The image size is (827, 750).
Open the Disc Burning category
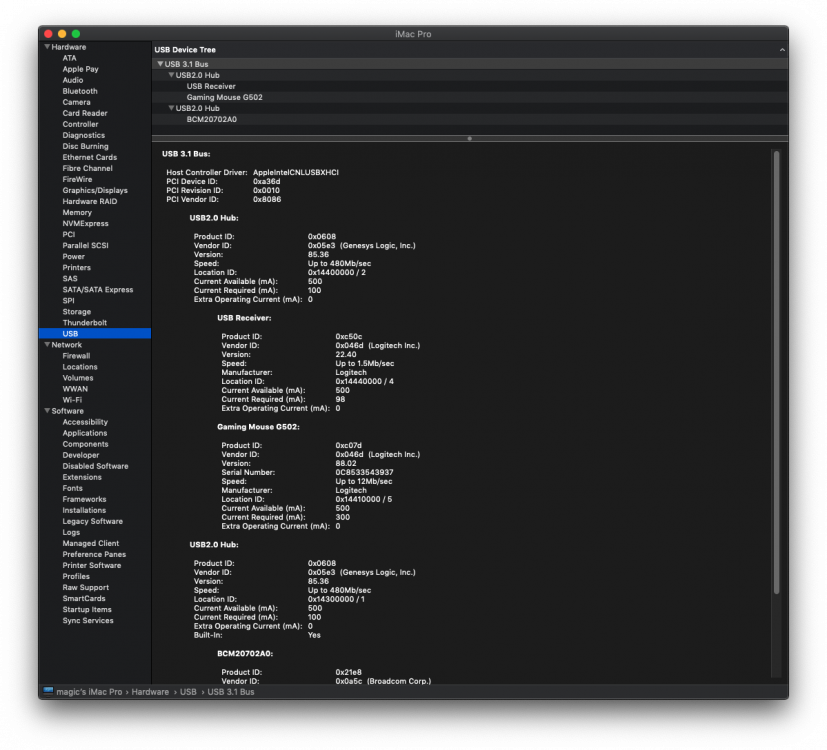[85, 146]
